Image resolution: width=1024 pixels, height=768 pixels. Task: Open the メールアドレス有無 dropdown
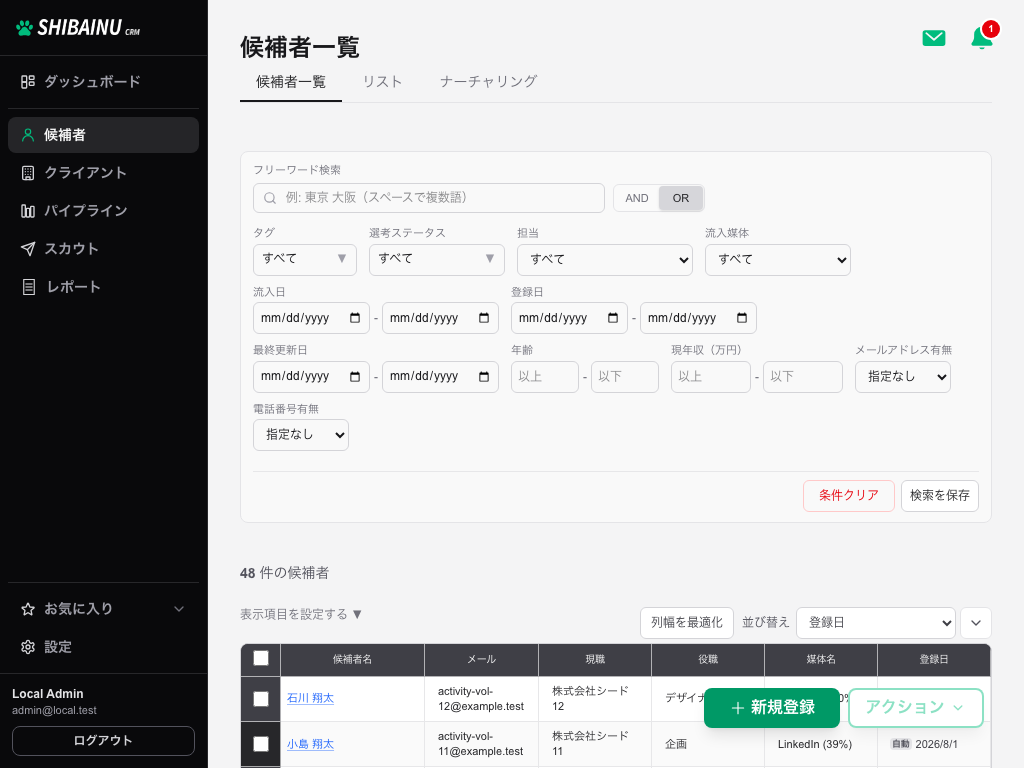903,377
